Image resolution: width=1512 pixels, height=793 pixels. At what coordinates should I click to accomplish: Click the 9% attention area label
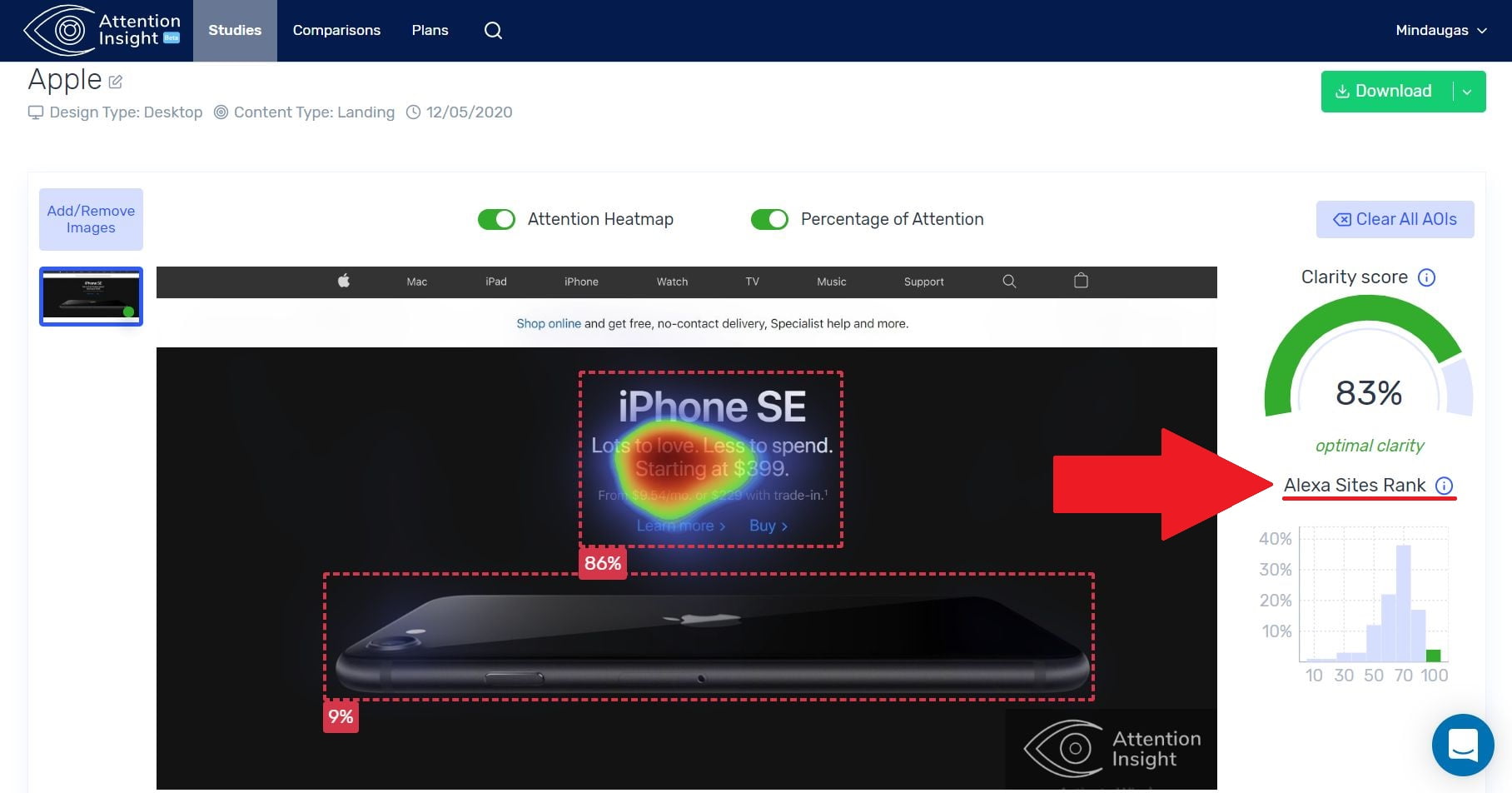(341, 716)
